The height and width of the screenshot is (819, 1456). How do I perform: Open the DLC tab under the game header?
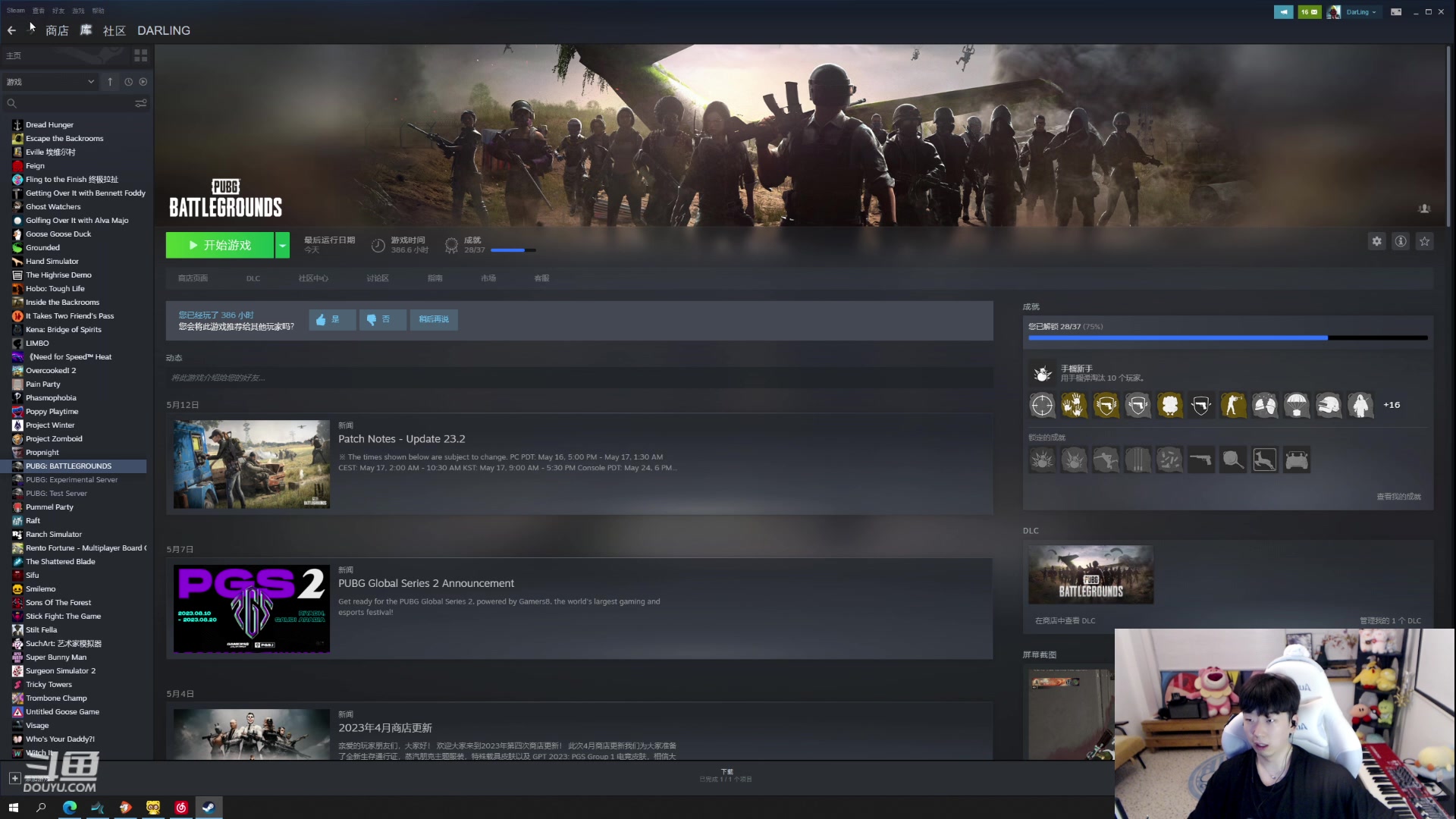click(253, 278)
